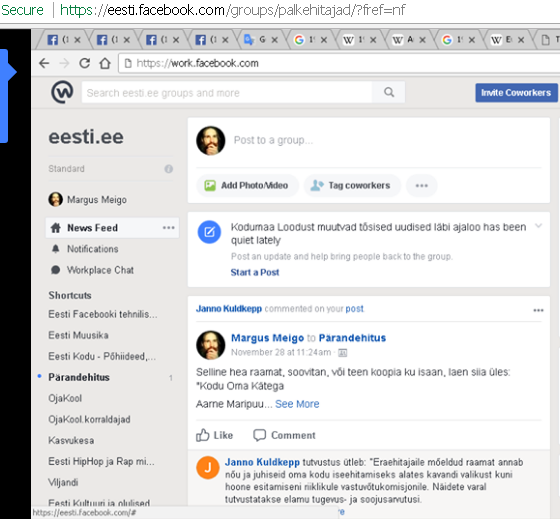The width and height of the screenshot is (560, 519).
Task: Click the search magnifier button
Action: click(389, 93)
